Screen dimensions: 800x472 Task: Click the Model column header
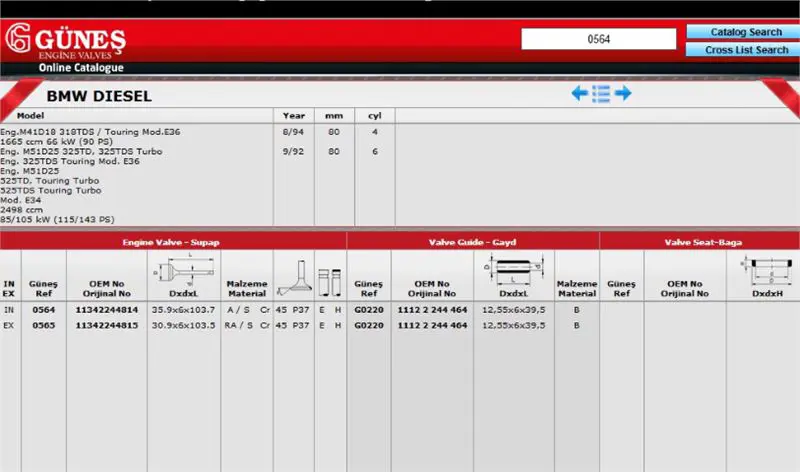click(30, 116)
